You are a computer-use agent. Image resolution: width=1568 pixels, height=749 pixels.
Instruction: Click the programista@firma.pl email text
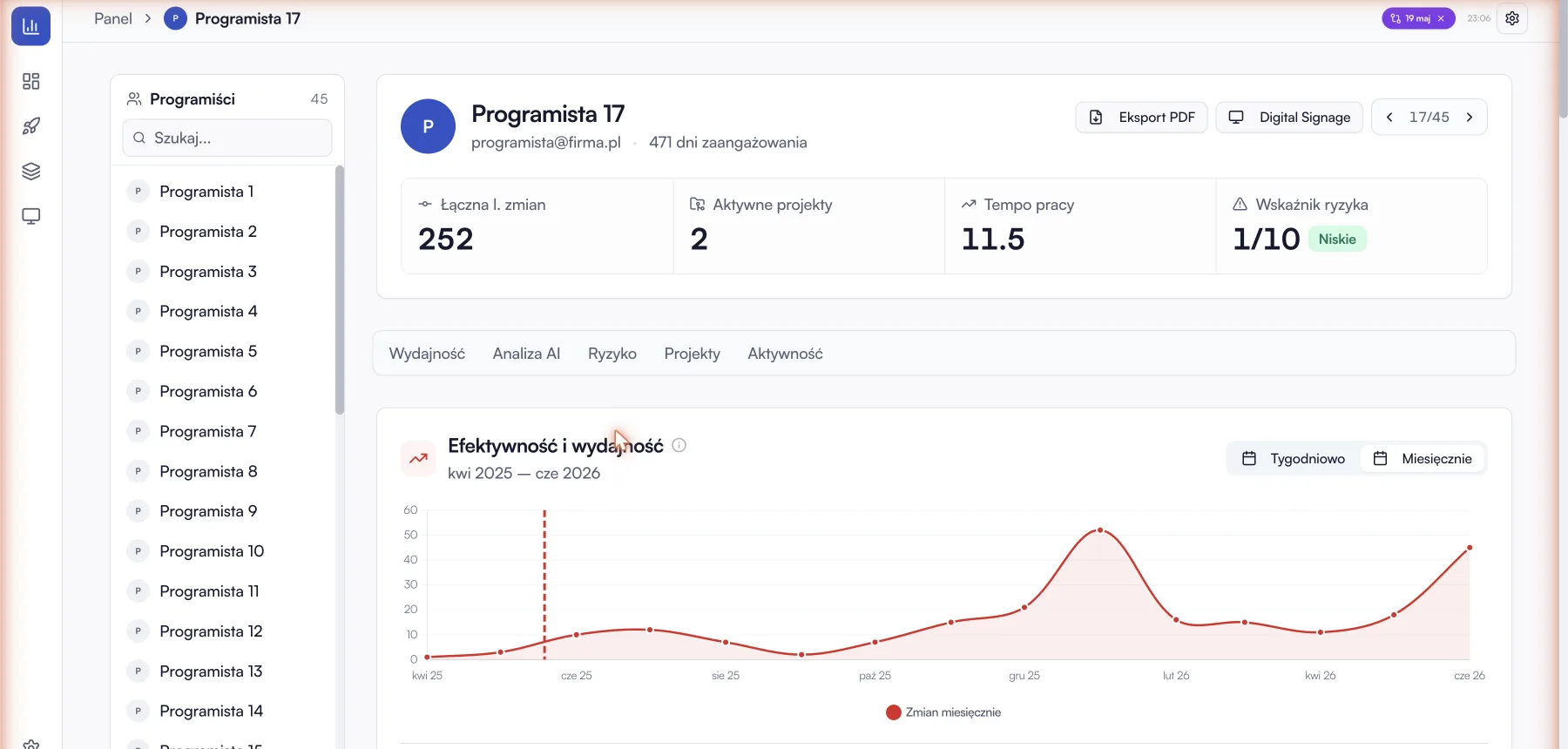pyautogui.click(x=546, y=142)
